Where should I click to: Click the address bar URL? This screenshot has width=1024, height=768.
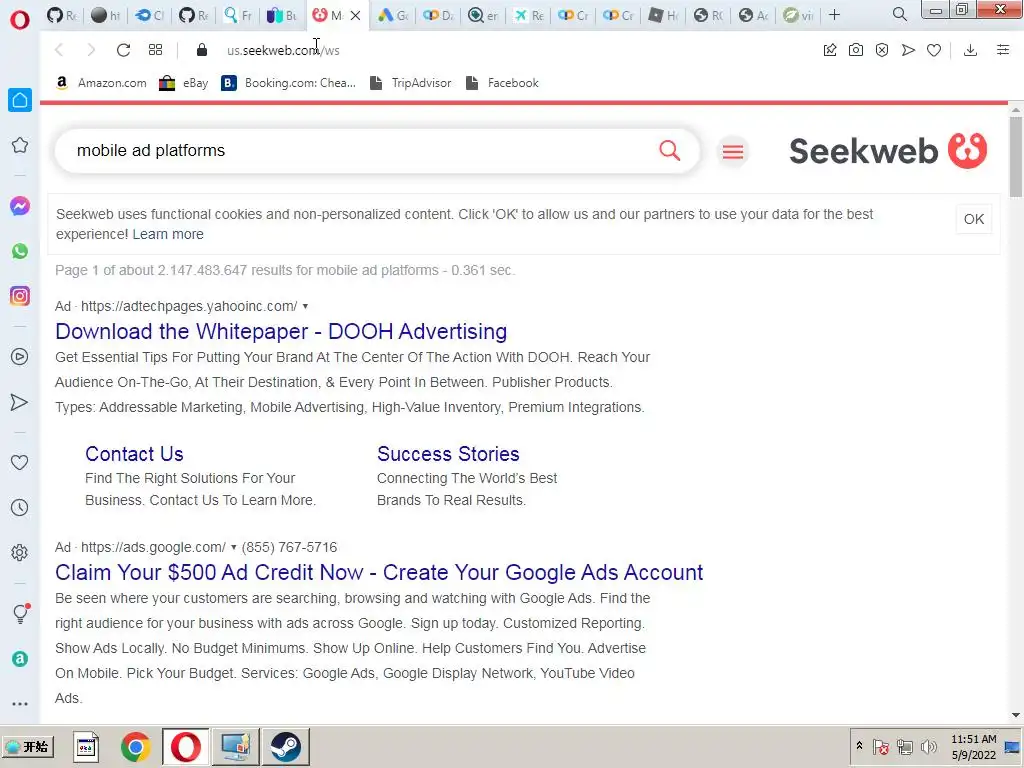pyautogui.click(x=283, y=50)
